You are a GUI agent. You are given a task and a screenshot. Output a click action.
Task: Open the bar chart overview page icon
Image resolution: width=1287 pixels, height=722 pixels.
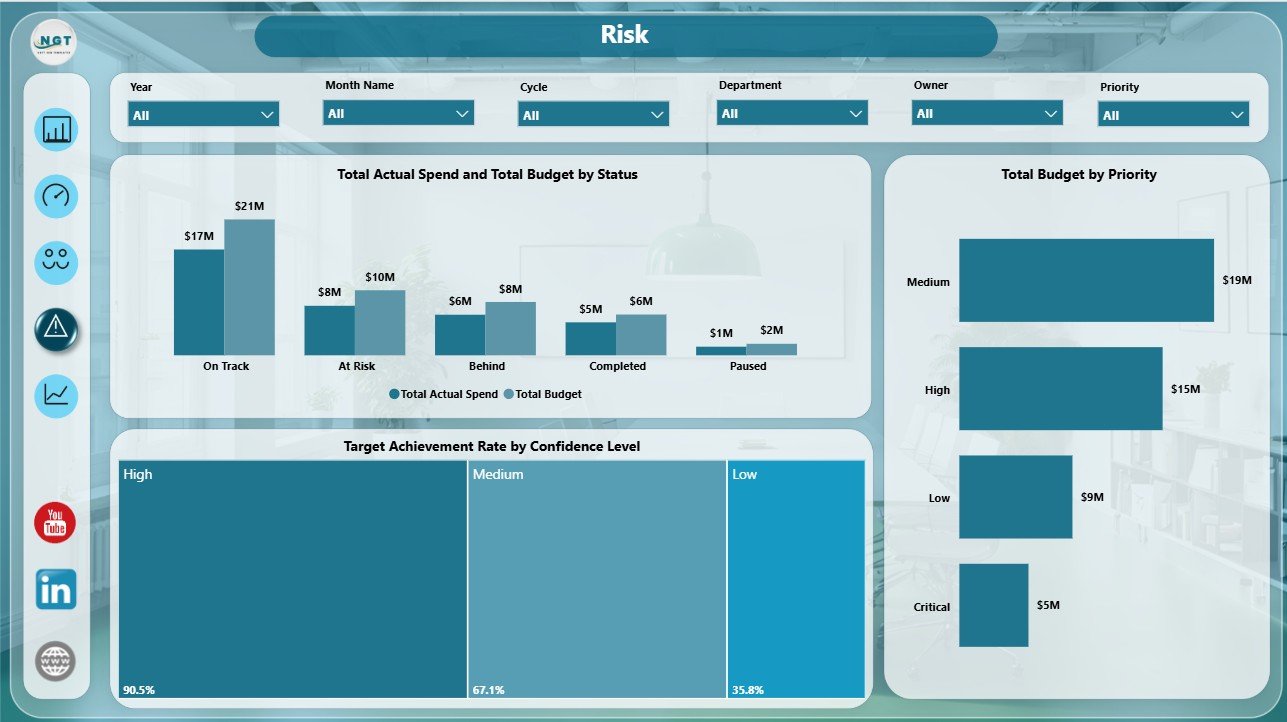click(x=56, y=130)
